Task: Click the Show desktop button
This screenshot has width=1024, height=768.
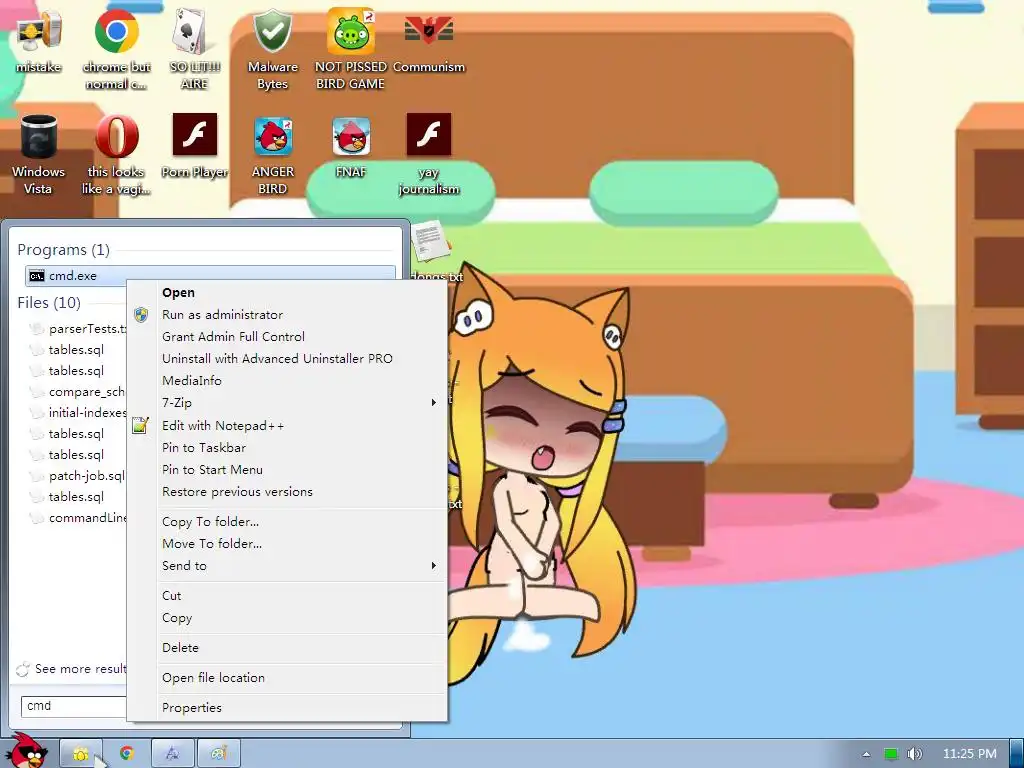Action: [x=1017, y=754]
